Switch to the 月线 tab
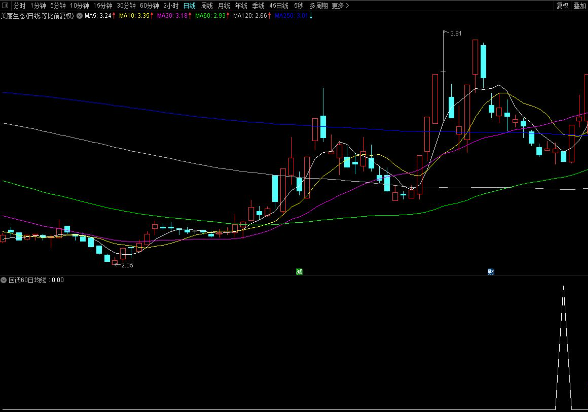 [224, 6]
